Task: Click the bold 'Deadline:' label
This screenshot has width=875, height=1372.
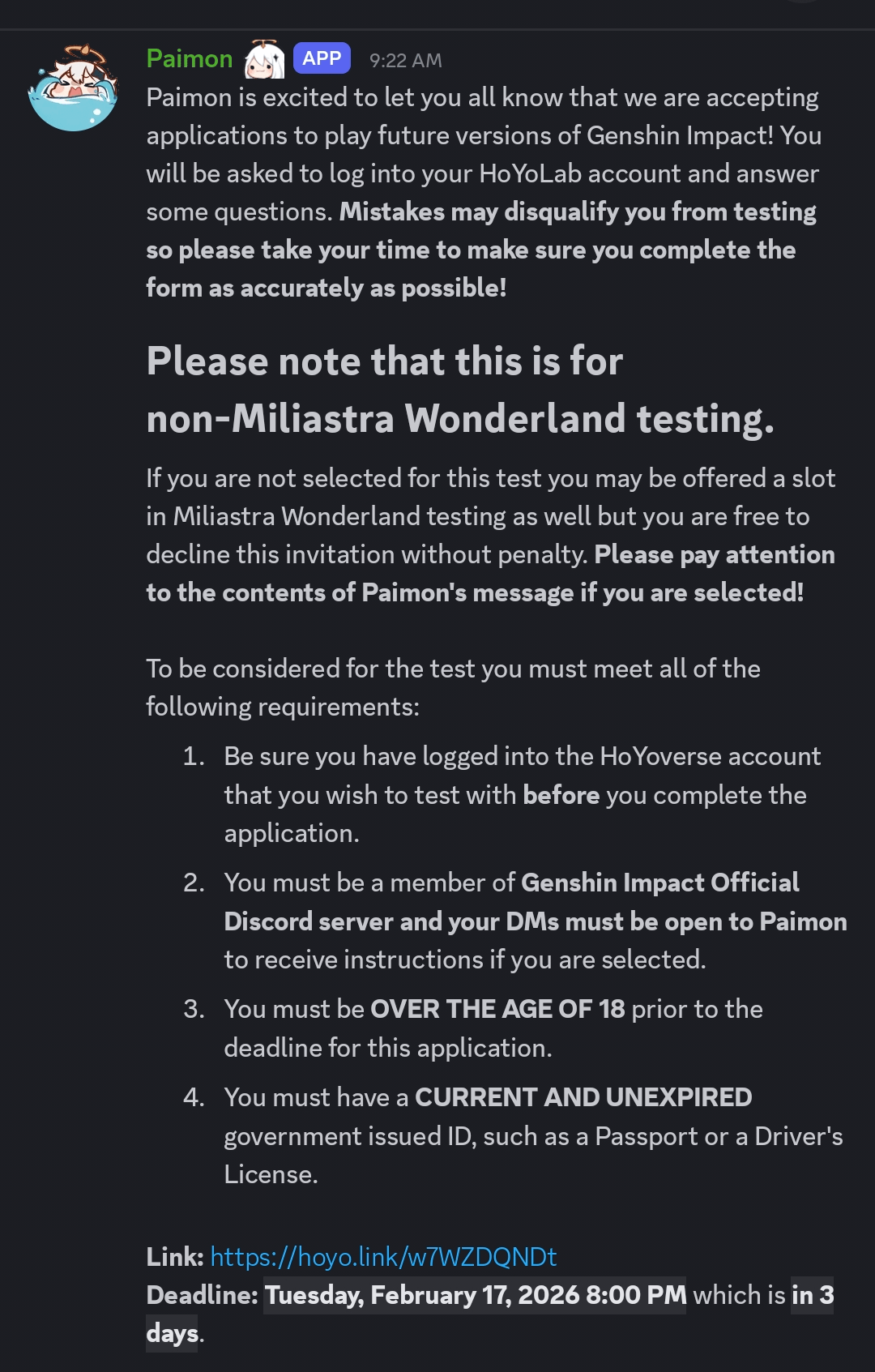Action: (202, 1295)
